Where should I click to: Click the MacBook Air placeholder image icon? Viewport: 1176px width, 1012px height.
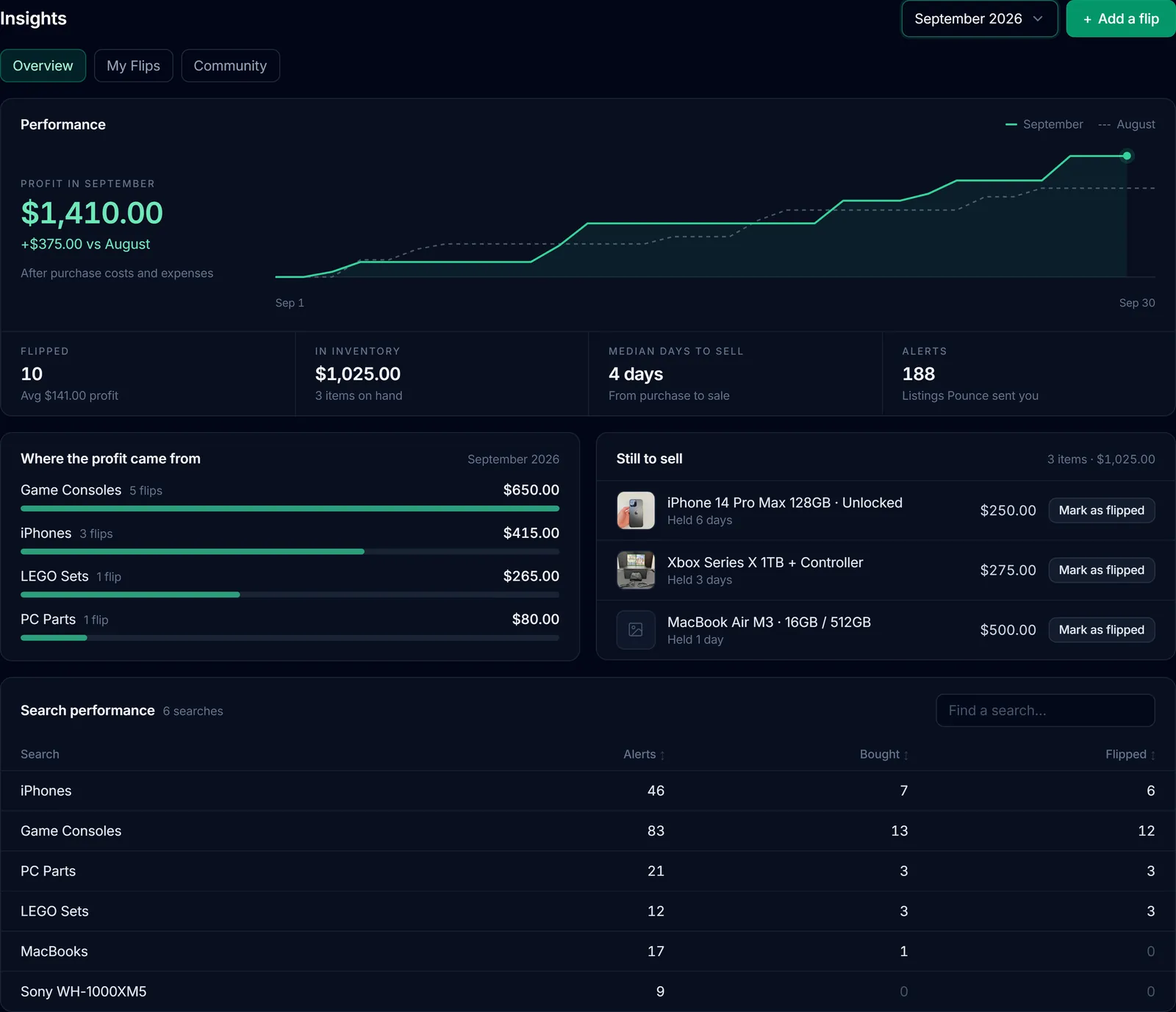click(636, 630)
